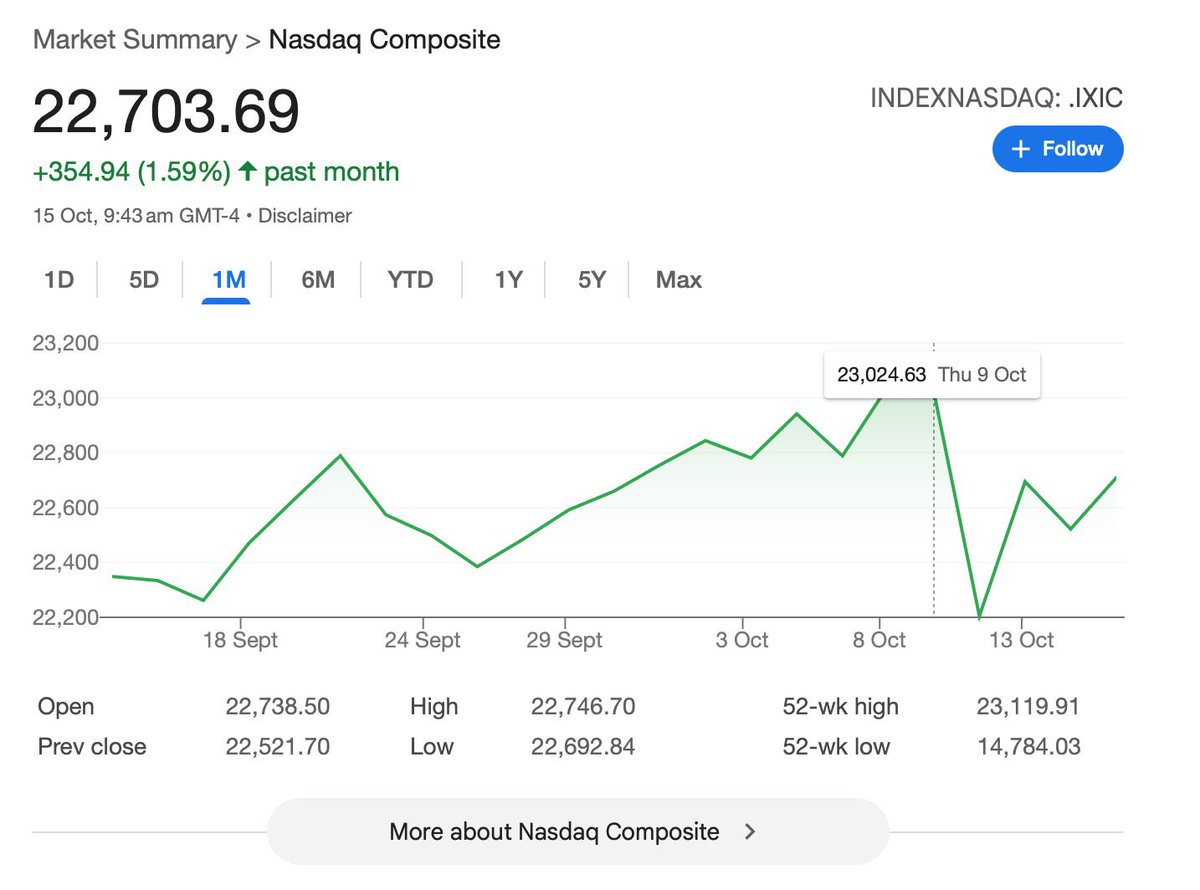Select the 5Y range tab
The image size is (1200, 890).
[592, 280]
